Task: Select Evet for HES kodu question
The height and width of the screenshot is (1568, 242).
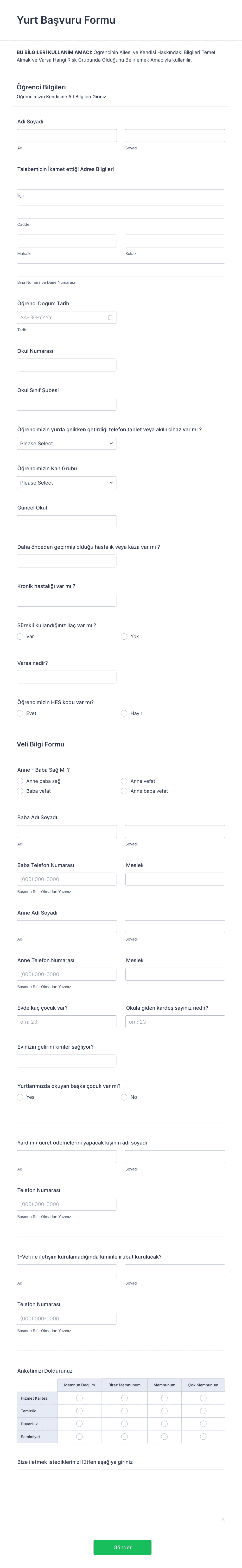Action: click(x=20, y=713)
